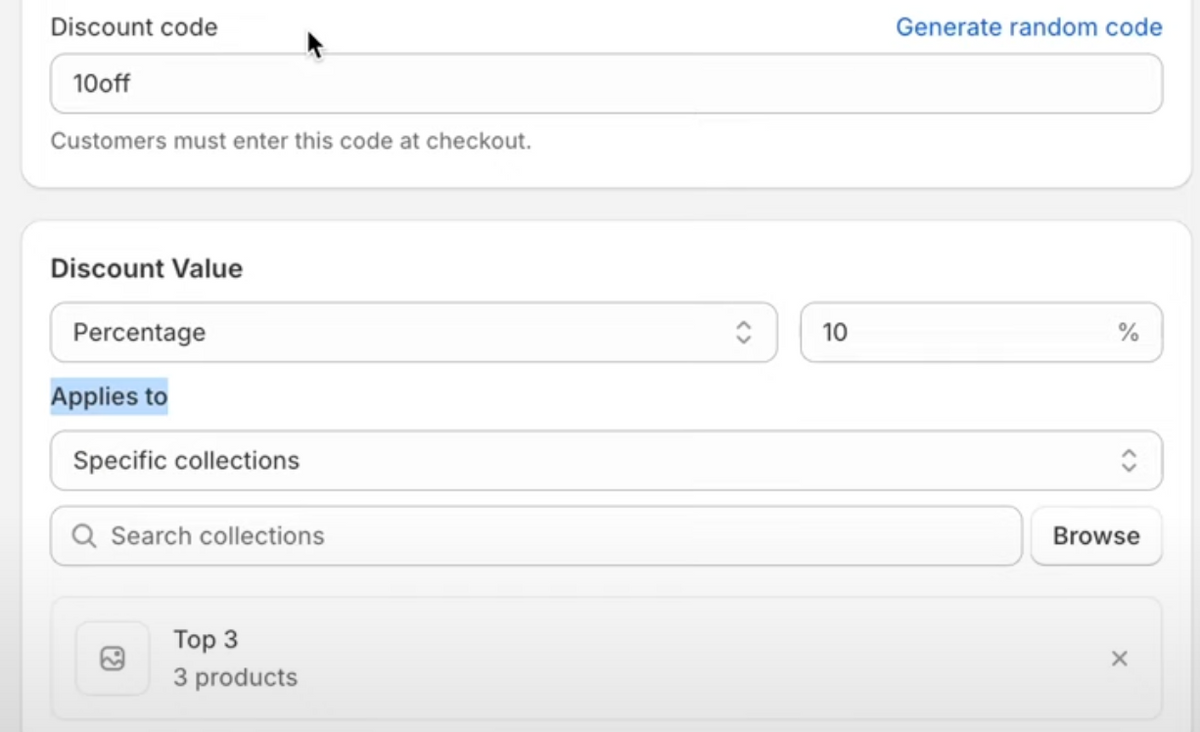Viewport: 1200px width, 732px height.
Task: Click the Discount Value section heading
Action: [146, 268]
